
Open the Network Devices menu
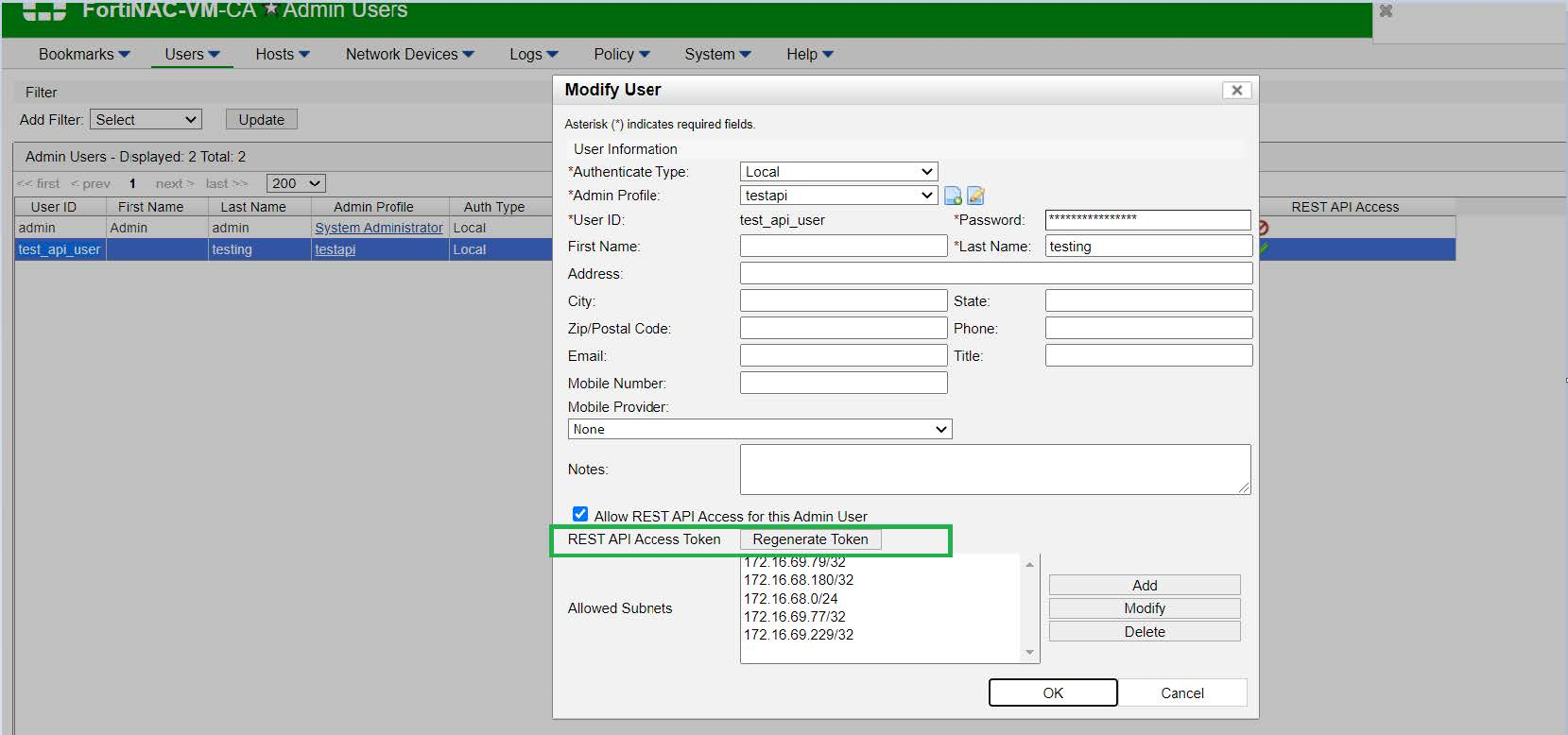pyautogui.click(x=409, y=54)
